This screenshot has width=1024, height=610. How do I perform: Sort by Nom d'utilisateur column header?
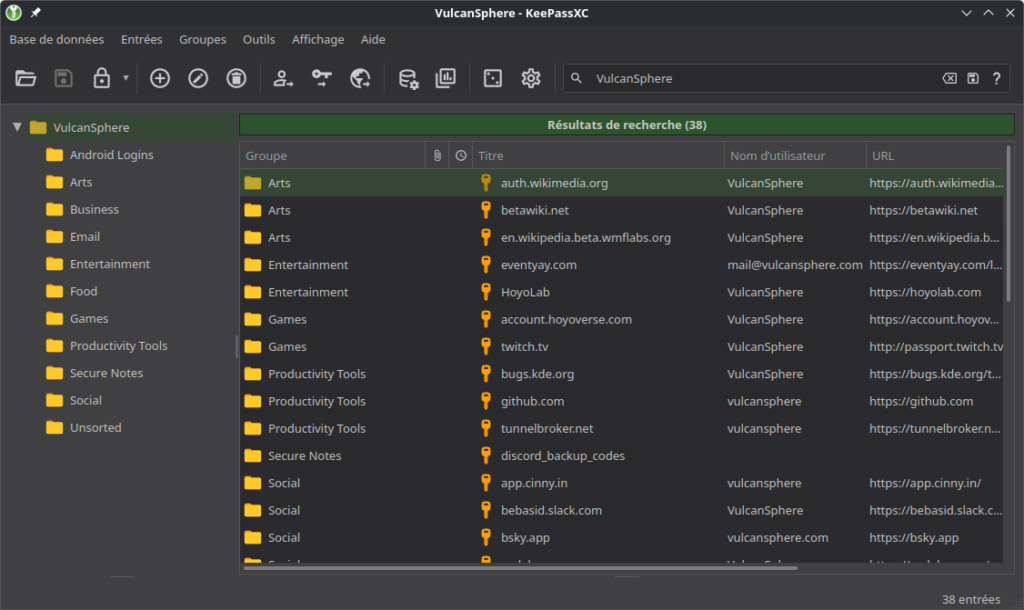pos(795,155)
